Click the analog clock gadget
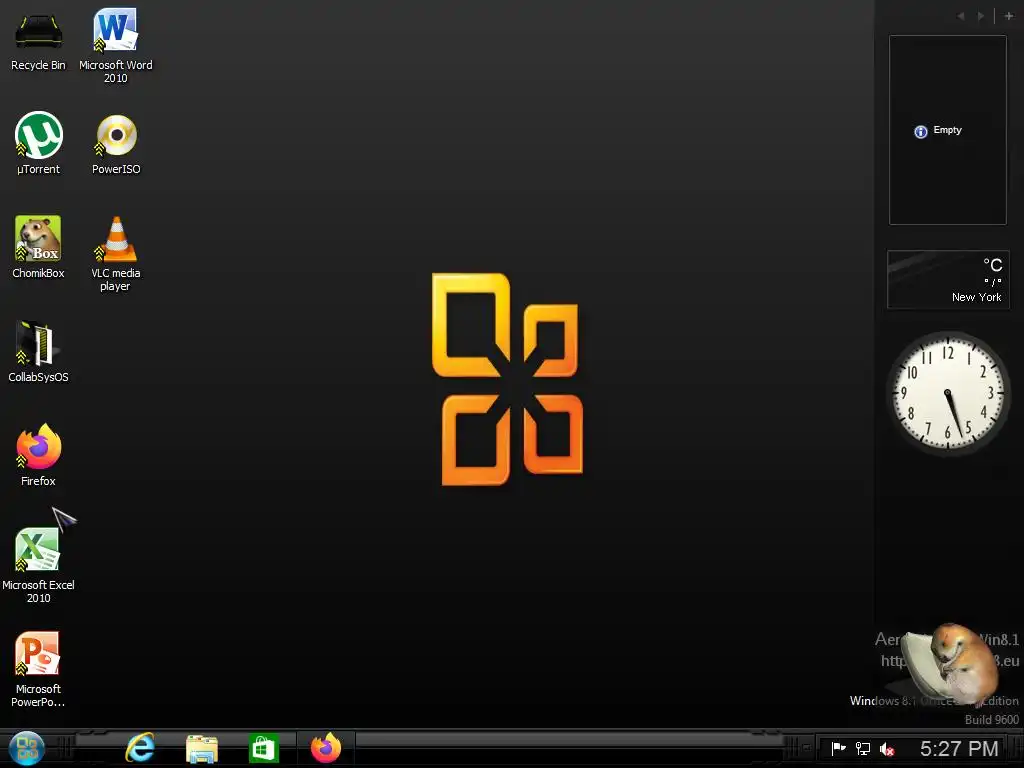This screenshot has width=1024, height=768. point(948,393)
